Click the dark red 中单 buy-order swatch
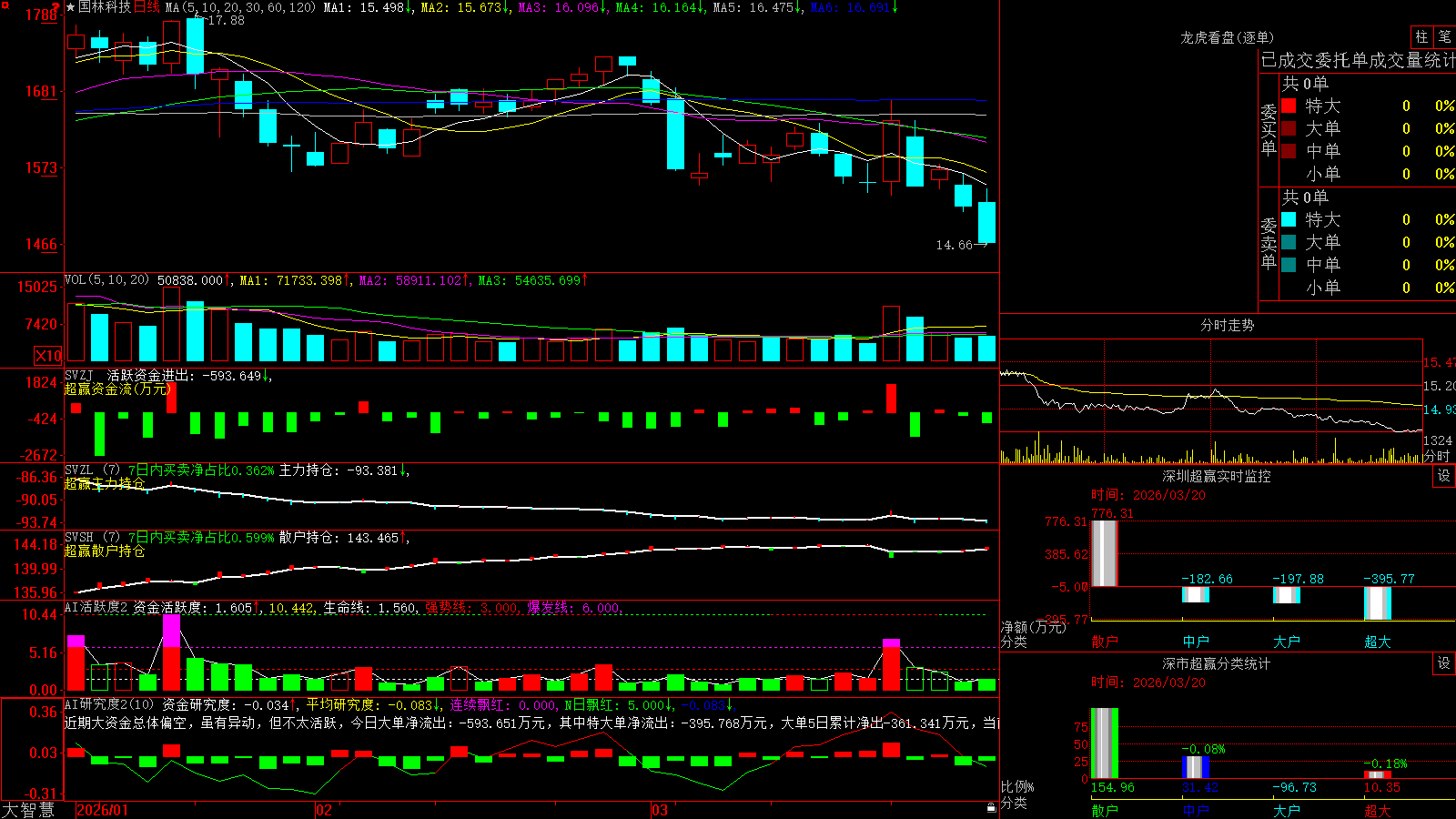 coord(1289,151)
